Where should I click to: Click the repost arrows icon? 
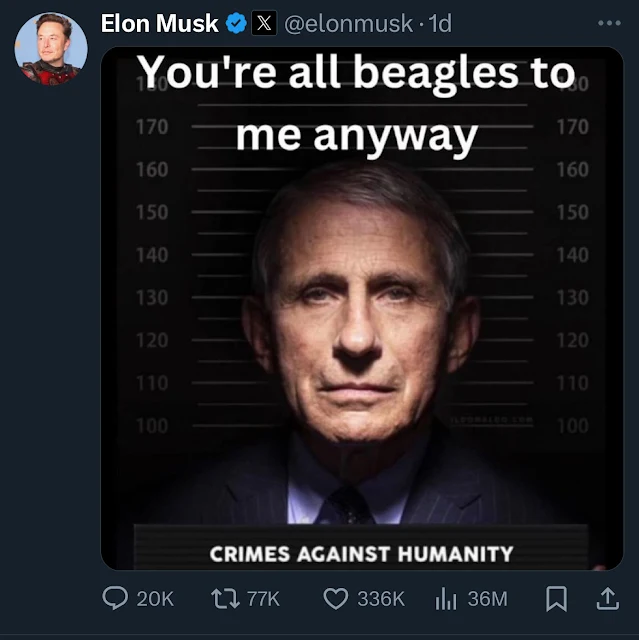click(224, 598)
